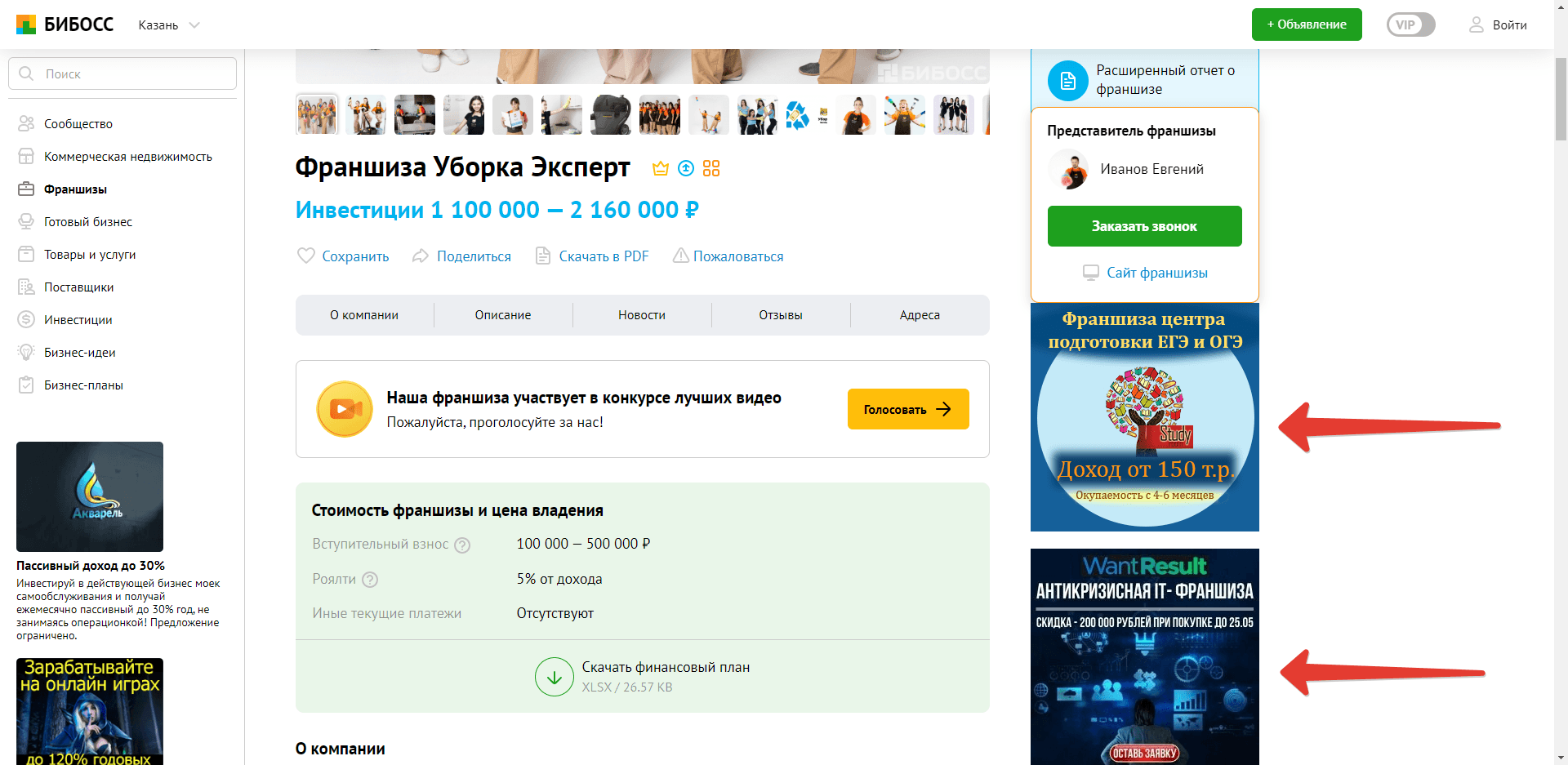Click the orange video camera icon

[x=345, y=409]
